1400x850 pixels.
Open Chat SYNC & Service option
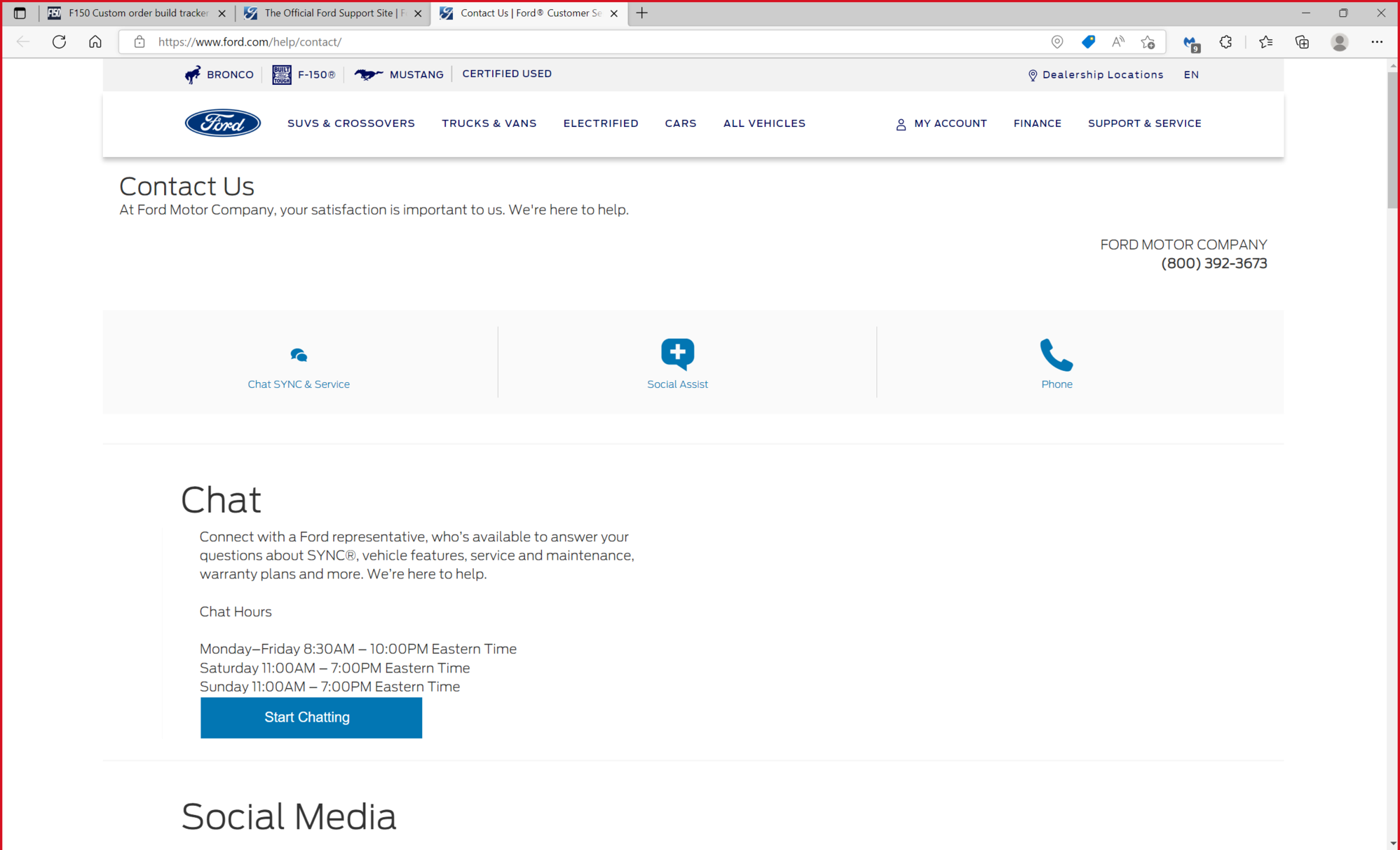(298, 384)
